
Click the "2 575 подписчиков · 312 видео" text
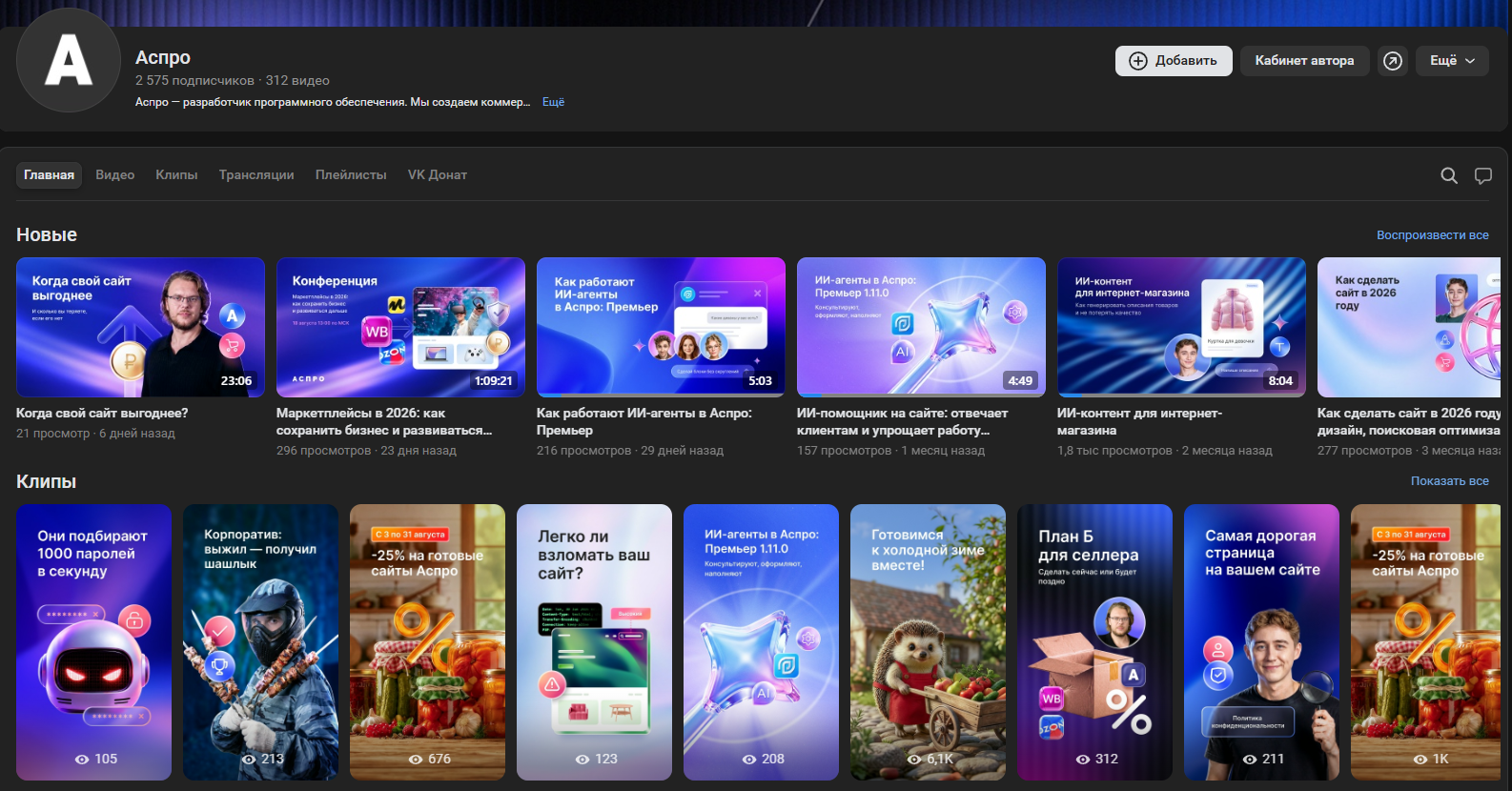point(233,81)
